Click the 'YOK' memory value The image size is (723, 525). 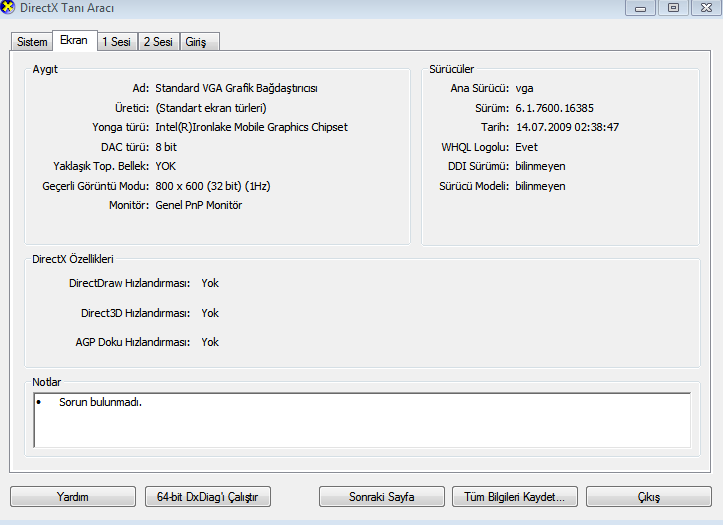(166, 166)
